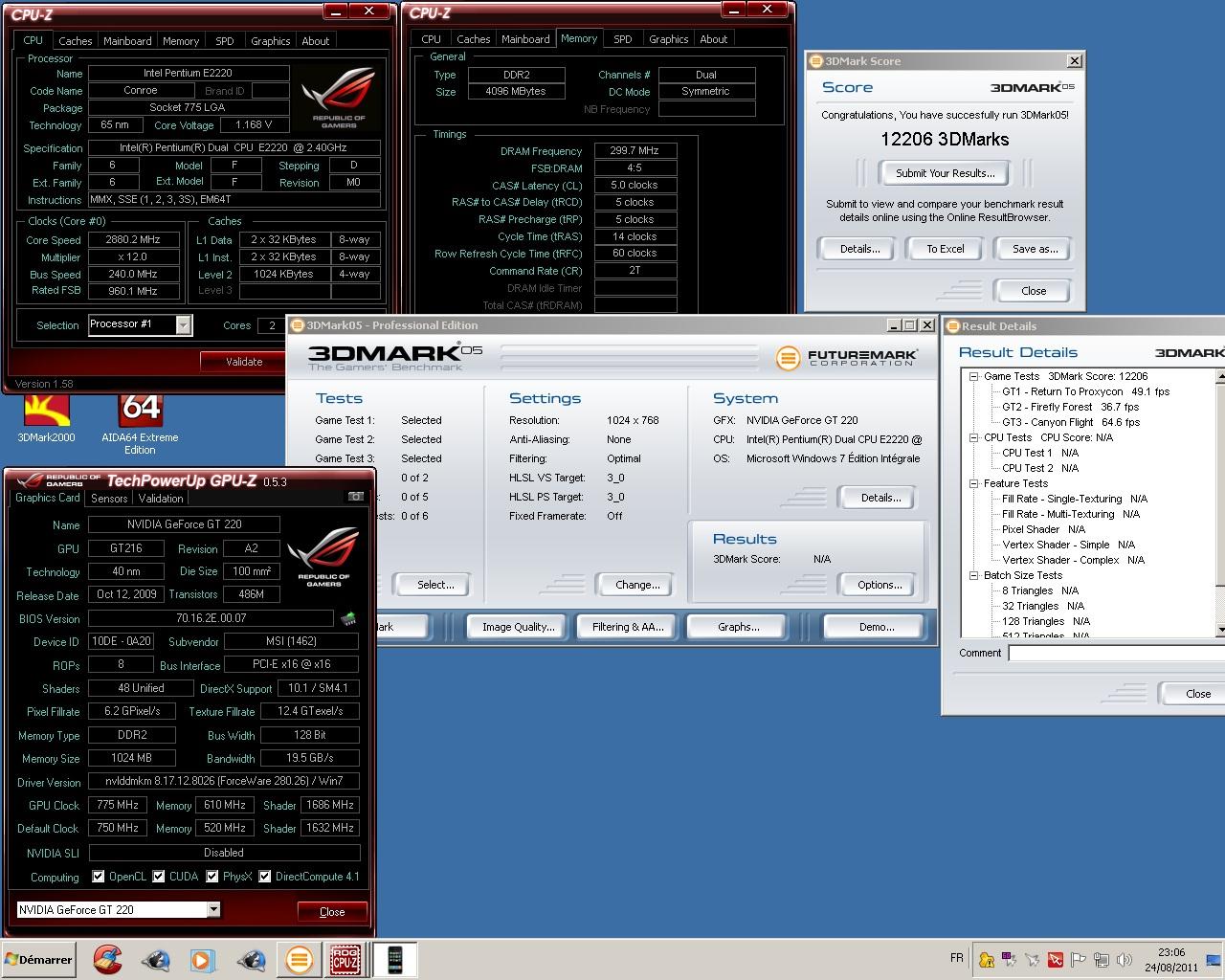The height and width of the screenshot is (980, 1225).
Task: Click the first yellow tray icon
Action: [987, 960]
